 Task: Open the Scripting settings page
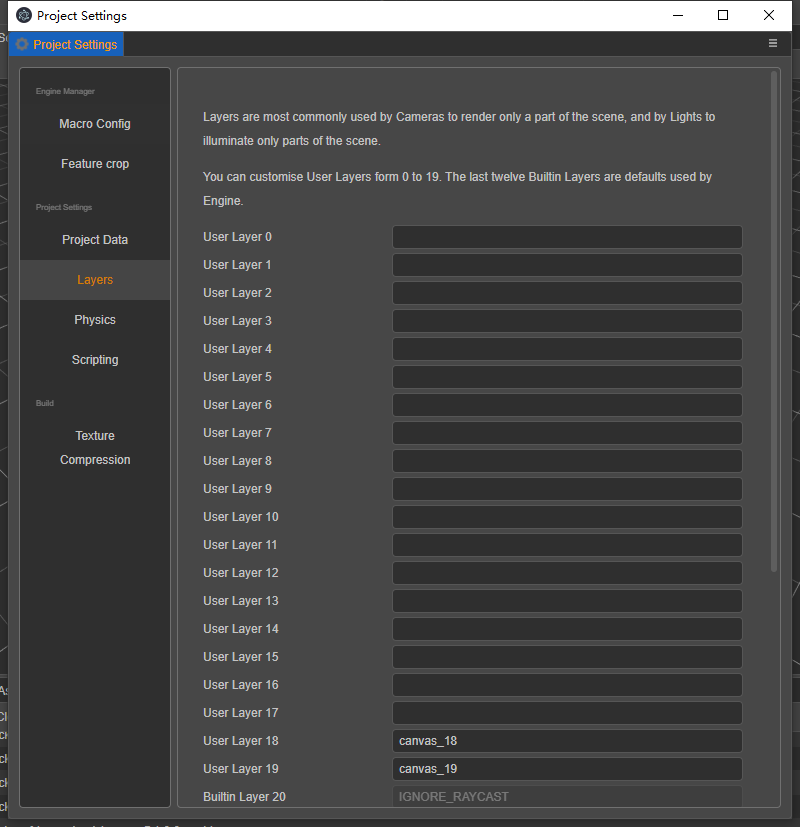(x=95, y=360)
